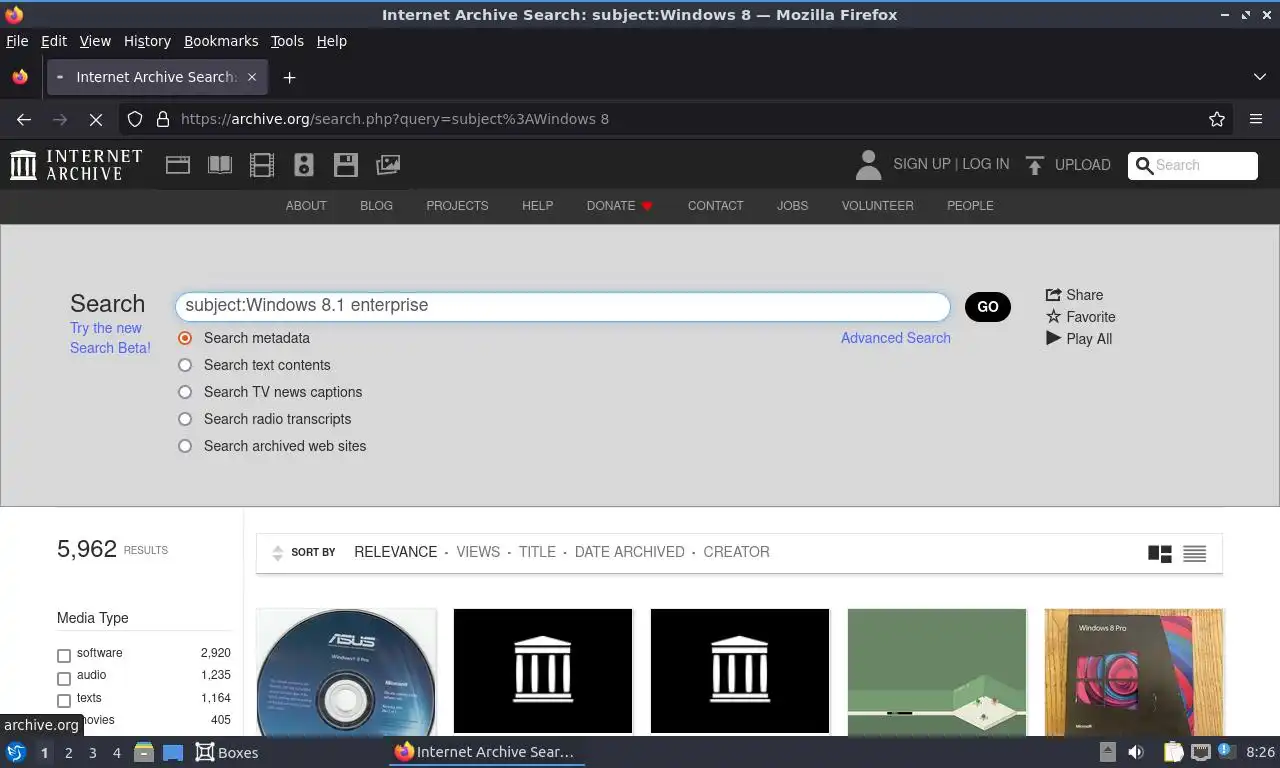This screenshot has height=768, width=1280.
Task: Check the software media type filter
Action: point(64,656)
